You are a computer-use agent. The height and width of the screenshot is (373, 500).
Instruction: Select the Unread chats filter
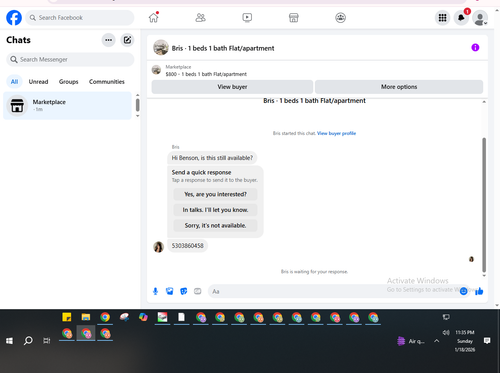(38, 82)
